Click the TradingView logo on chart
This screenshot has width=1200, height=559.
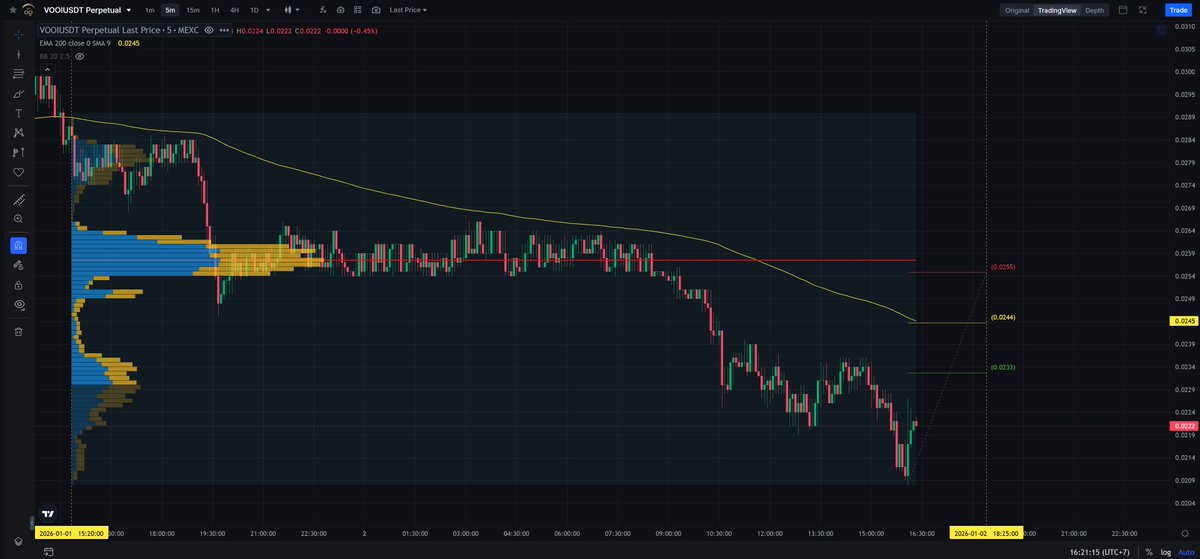(x=47, y=514)
